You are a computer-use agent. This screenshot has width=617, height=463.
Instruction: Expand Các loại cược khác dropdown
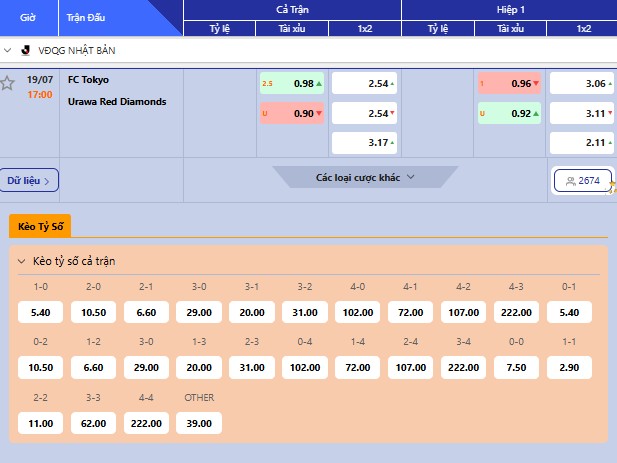pyautogui.click(x=365, y=177)
